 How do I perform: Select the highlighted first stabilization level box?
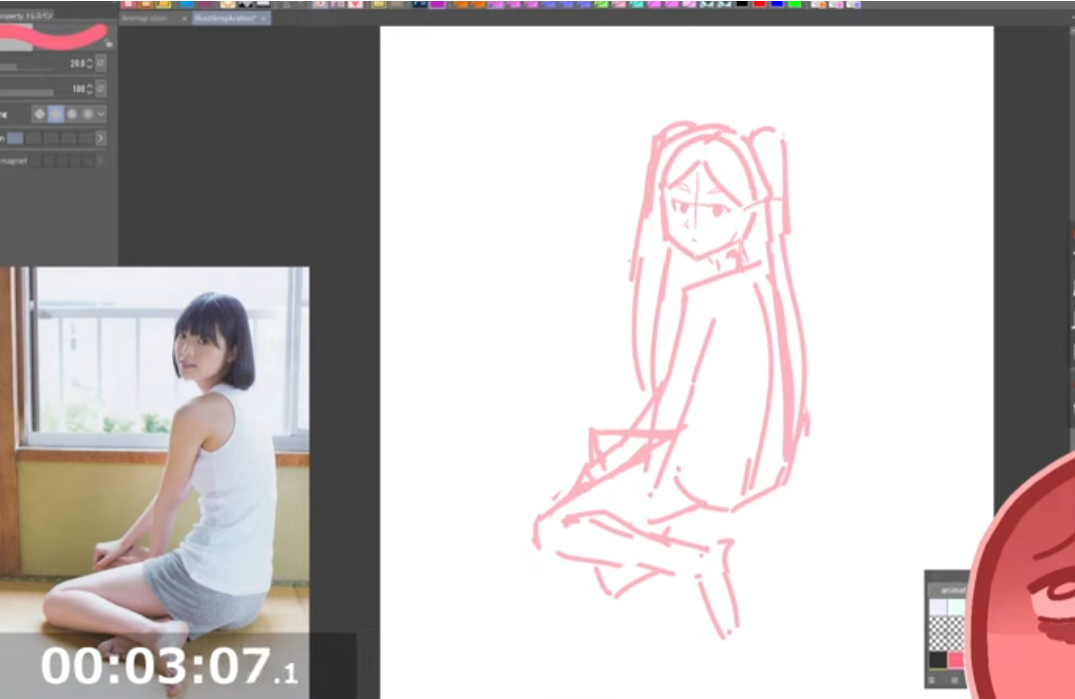[x=15, y=138]
